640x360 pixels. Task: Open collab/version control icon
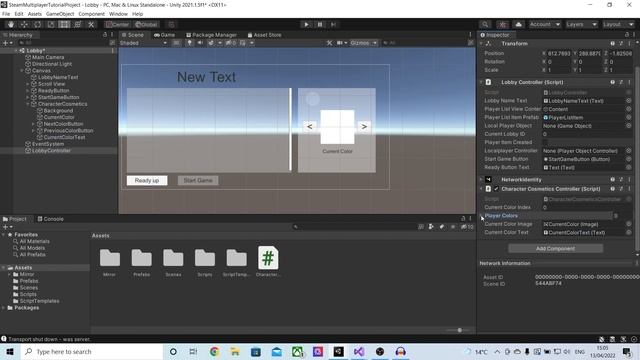[502, 24]
